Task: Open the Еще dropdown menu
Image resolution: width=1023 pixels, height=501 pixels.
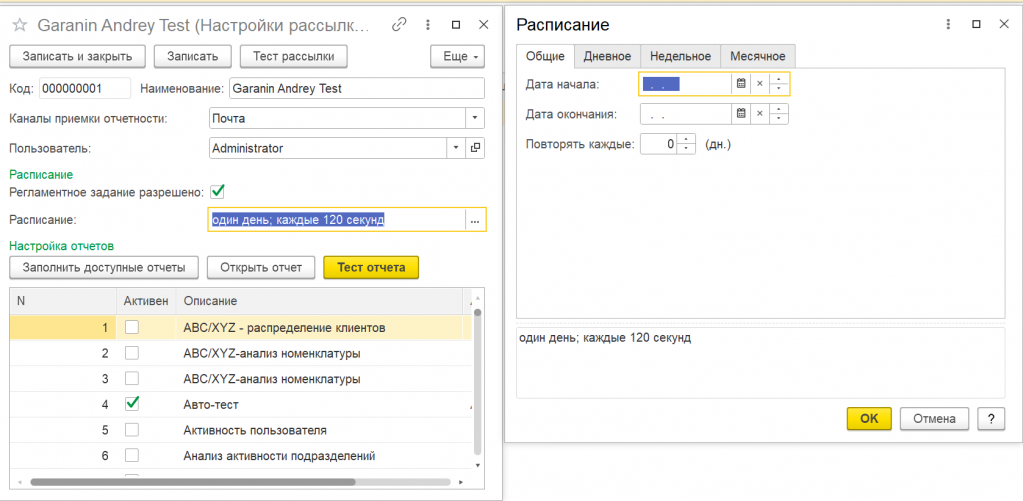Action: 457,56
